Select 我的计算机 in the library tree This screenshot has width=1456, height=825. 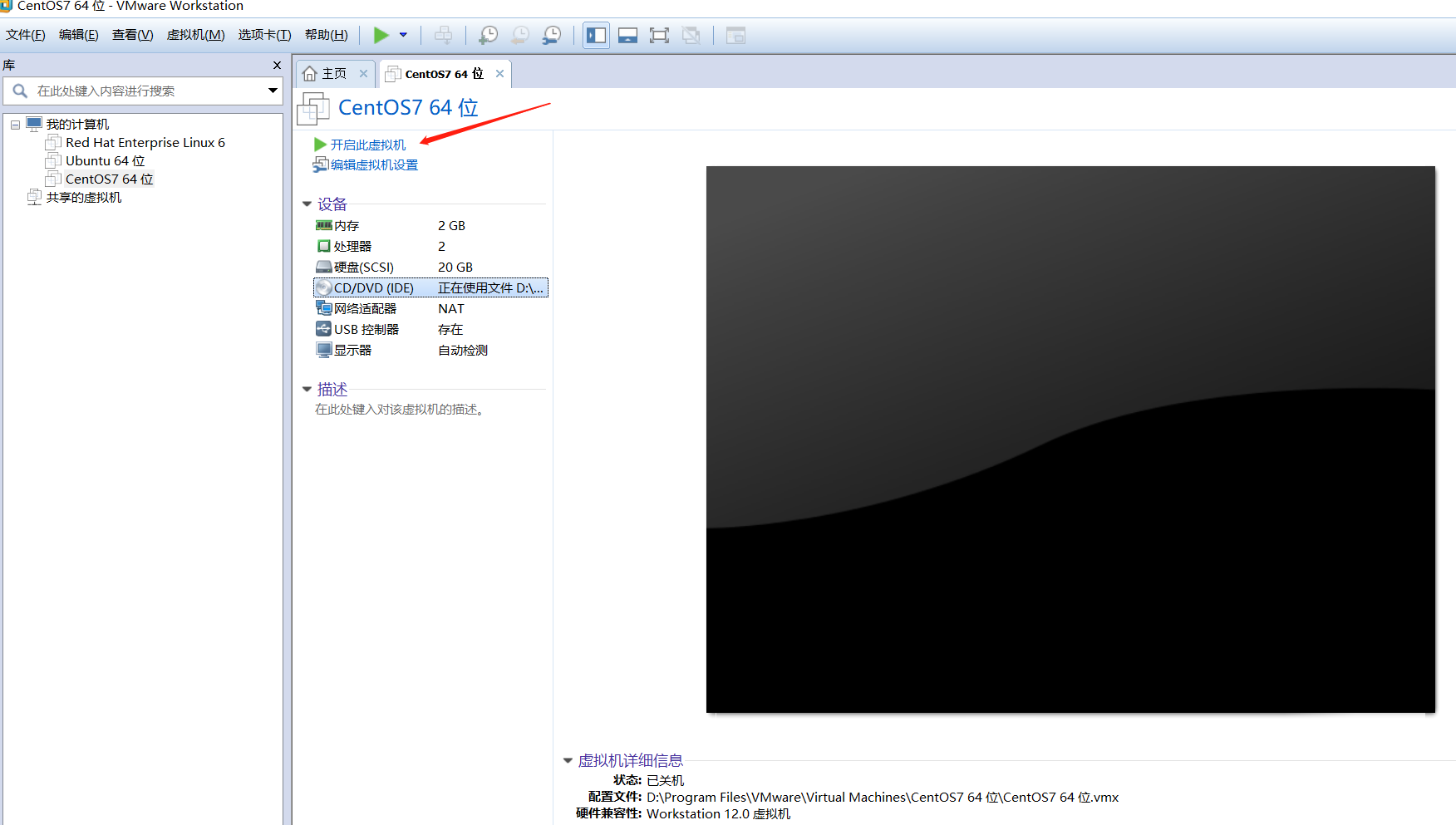point(77,125)
